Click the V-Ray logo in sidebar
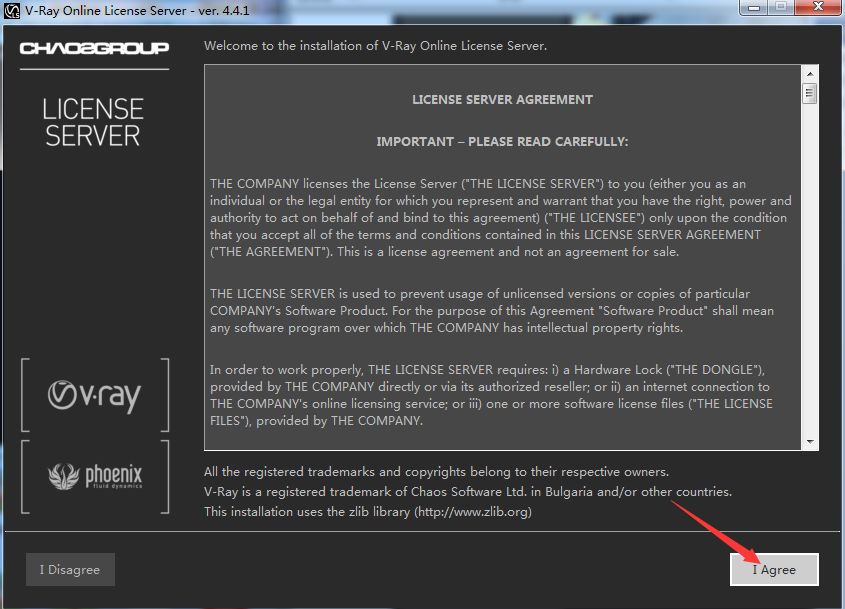 [x=94, y=395]
